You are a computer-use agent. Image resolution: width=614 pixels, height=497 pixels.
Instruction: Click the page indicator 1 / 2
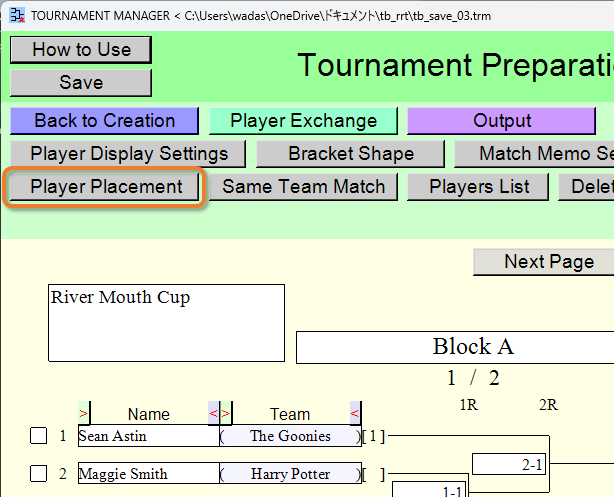tap(473, 378)
